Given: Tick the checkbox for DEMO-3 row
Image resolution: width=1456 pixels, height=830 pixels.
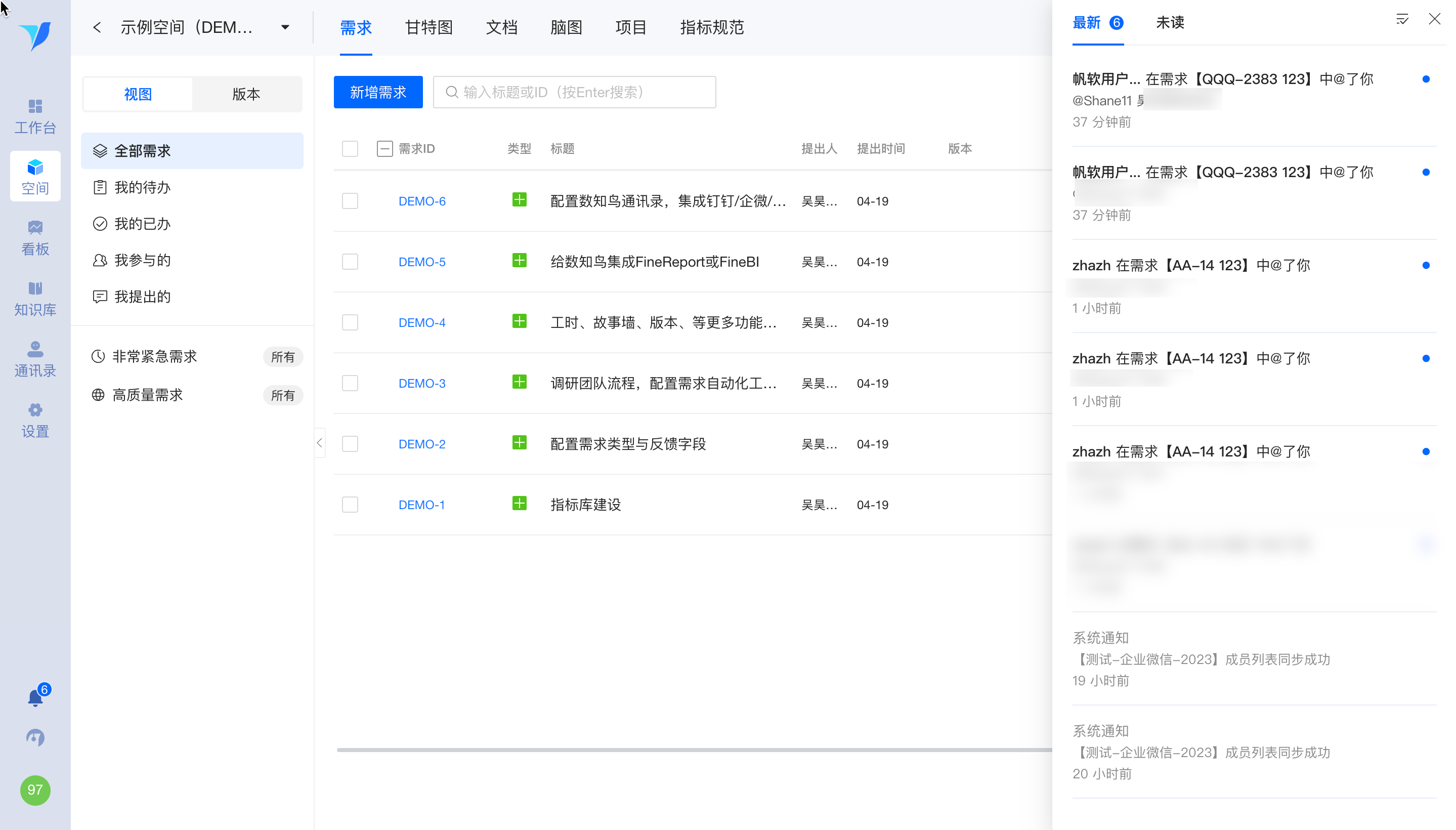Looking at the screenshot, I should pyautogui.click(x=350, y=383).
